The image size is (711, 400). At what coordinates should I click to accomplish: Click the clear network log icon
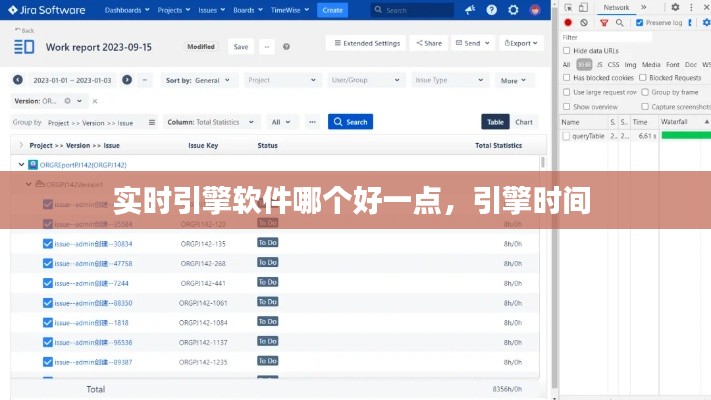pos(585,22)
